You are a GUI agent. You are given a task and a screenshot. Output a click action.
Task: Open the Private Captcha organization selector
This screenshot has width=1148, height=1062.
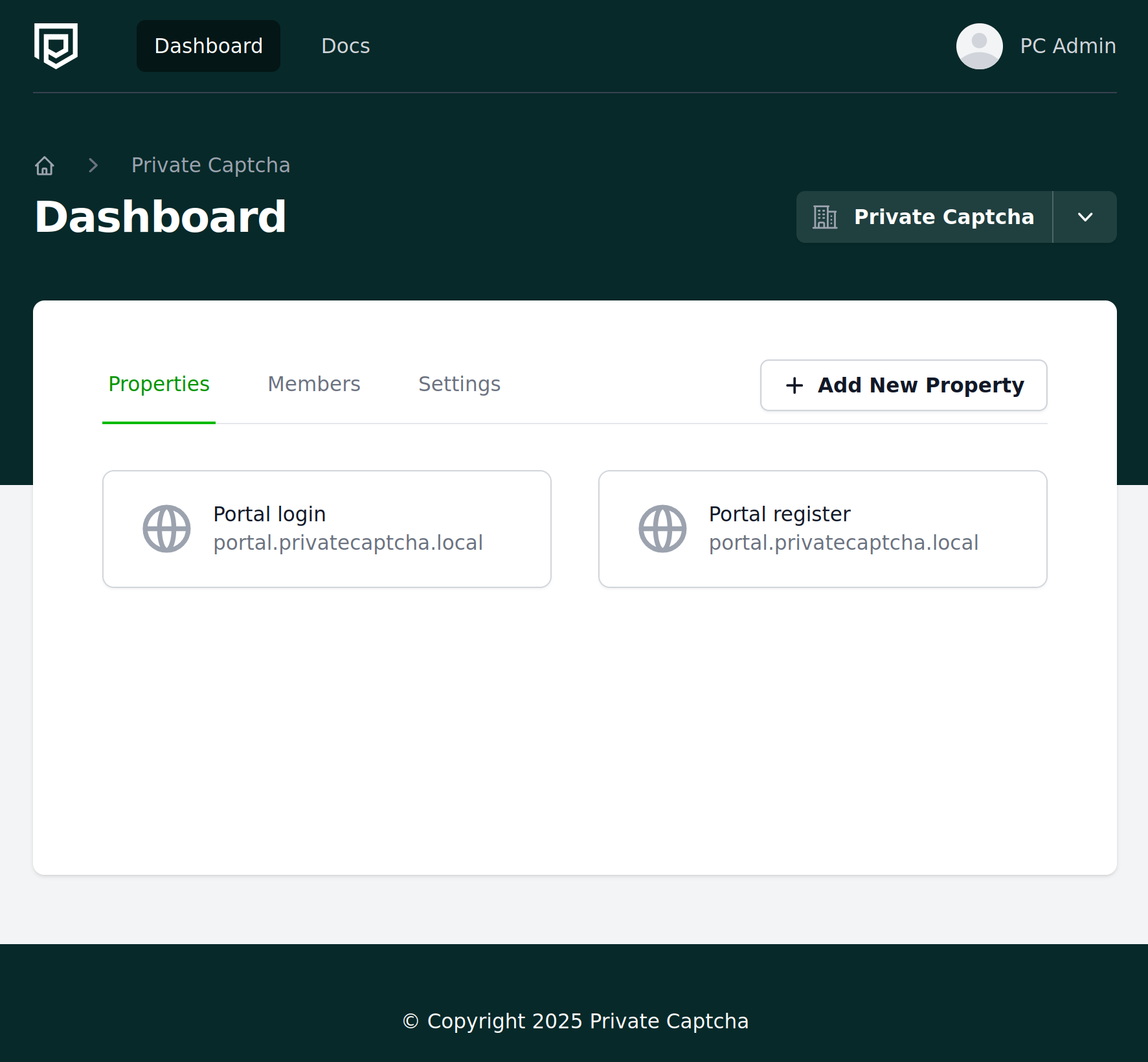[x=924, y=217]
